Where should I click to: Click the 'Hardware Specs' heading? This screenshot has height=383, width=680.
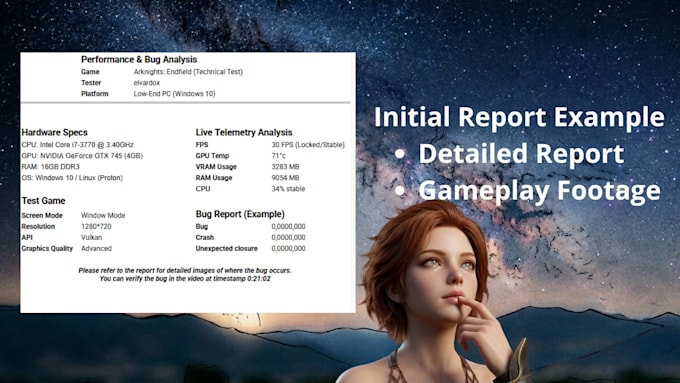(x=55, y=132)
